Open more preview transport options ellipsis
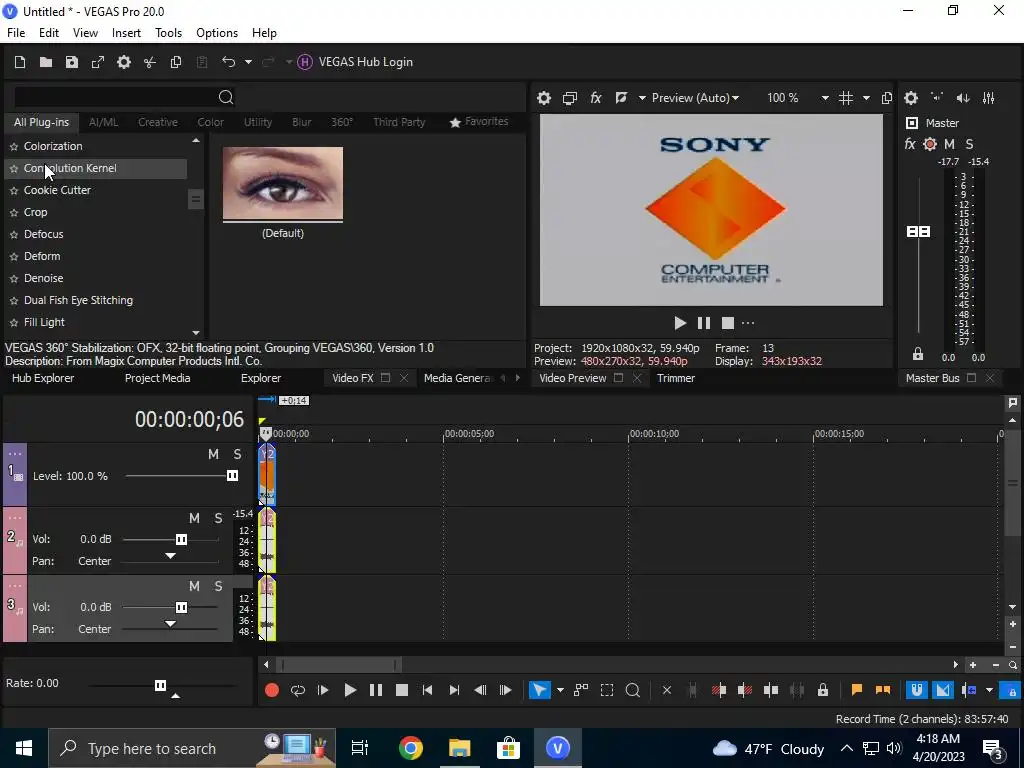The image size is (1024, 768). [x=748, y=323]
